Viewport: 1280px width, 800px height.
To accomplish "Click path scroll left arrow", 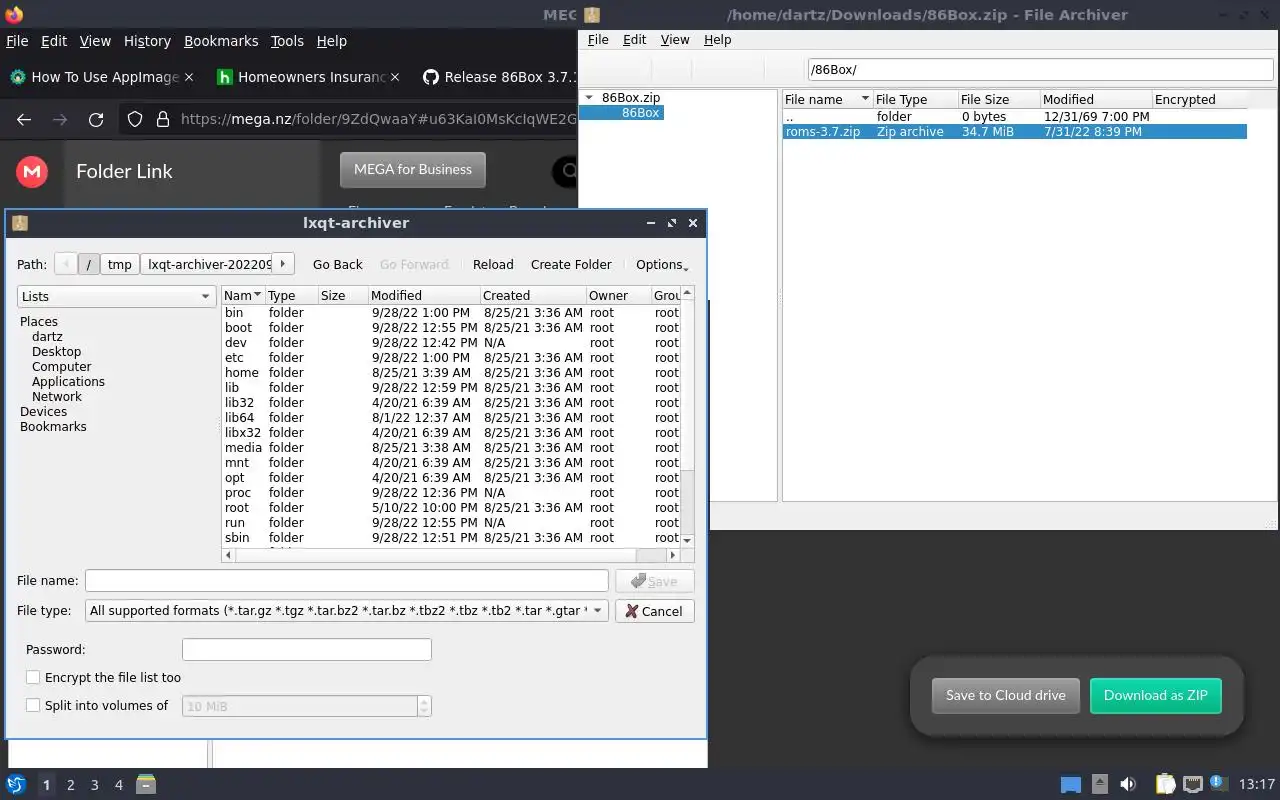I will (65, 264).
